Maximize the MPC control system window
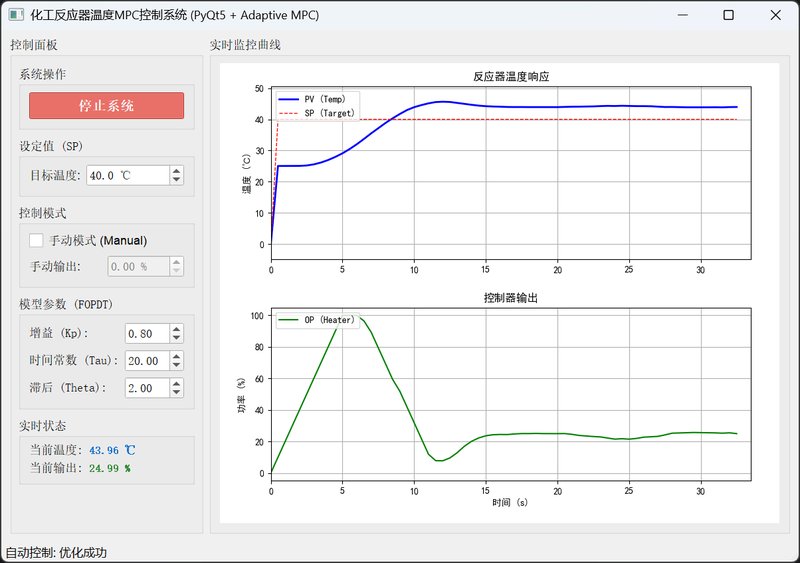This screenshot has height=563, width=800. tap(728, 17)
